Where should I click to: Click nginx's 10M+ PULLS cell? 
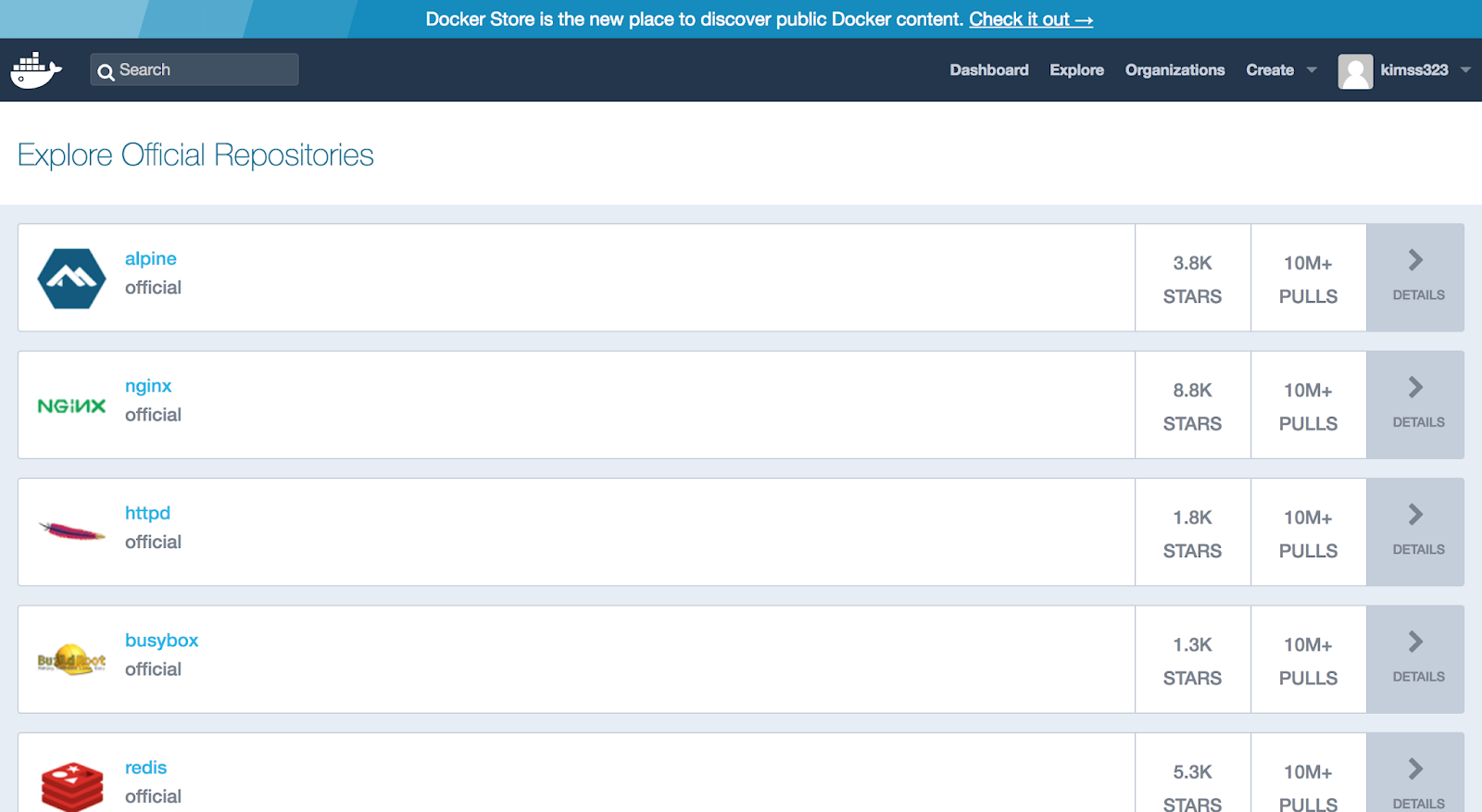click(1309, 405)
